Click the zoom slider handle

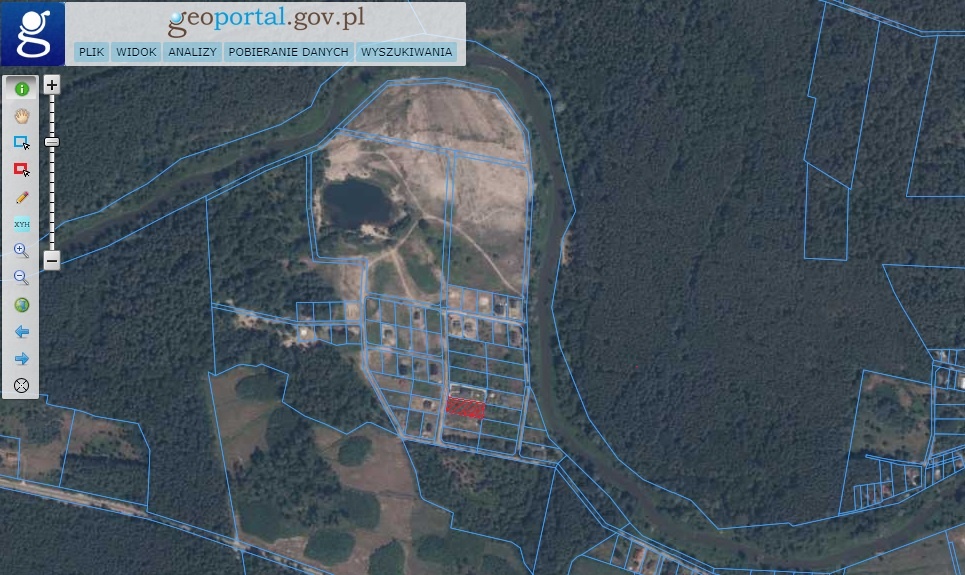coord(52,142)
